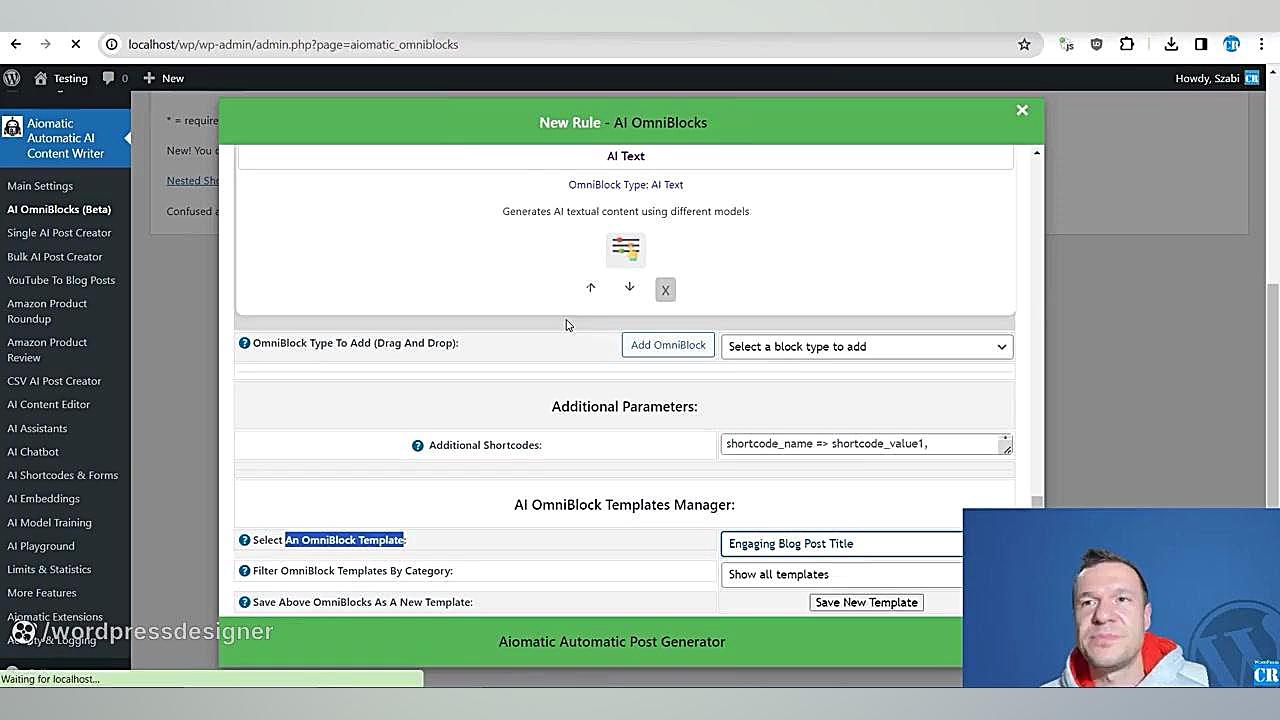Open the Extensions puzzle icon
Screen dimensions: 1280x720
click(1127, 44)
